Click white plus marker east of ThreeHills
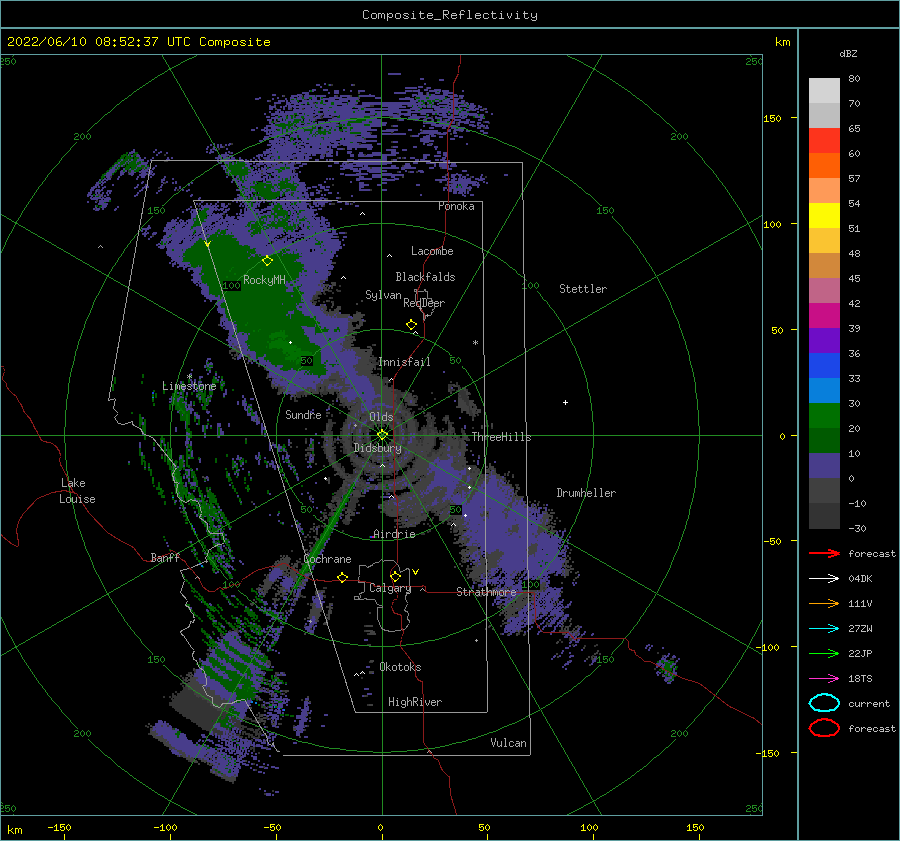Viewport: 900px width, 841px height. (x=565, y=402)
